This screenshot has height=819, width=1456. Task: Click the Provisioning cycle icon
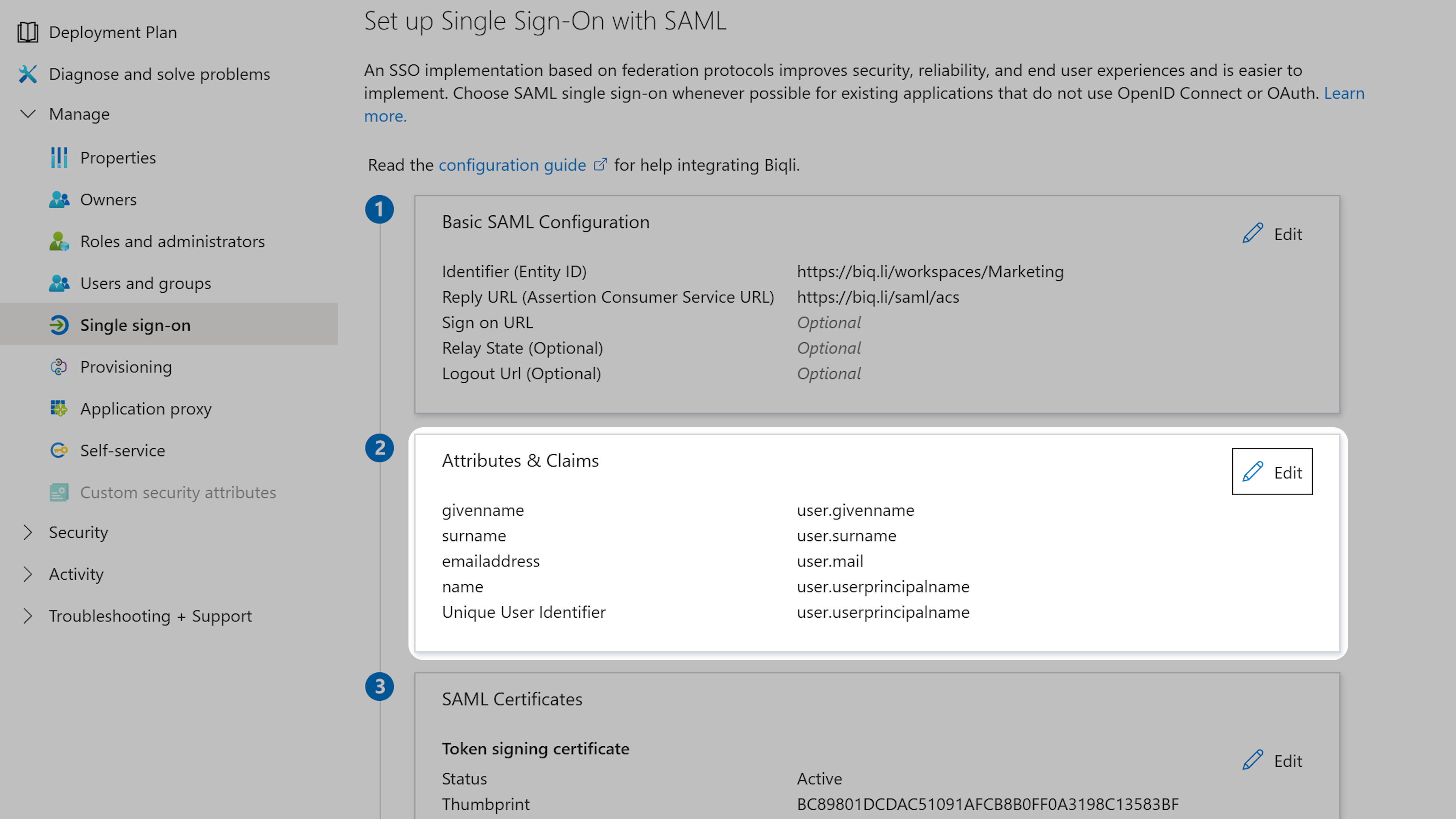[x=59, y=367]
